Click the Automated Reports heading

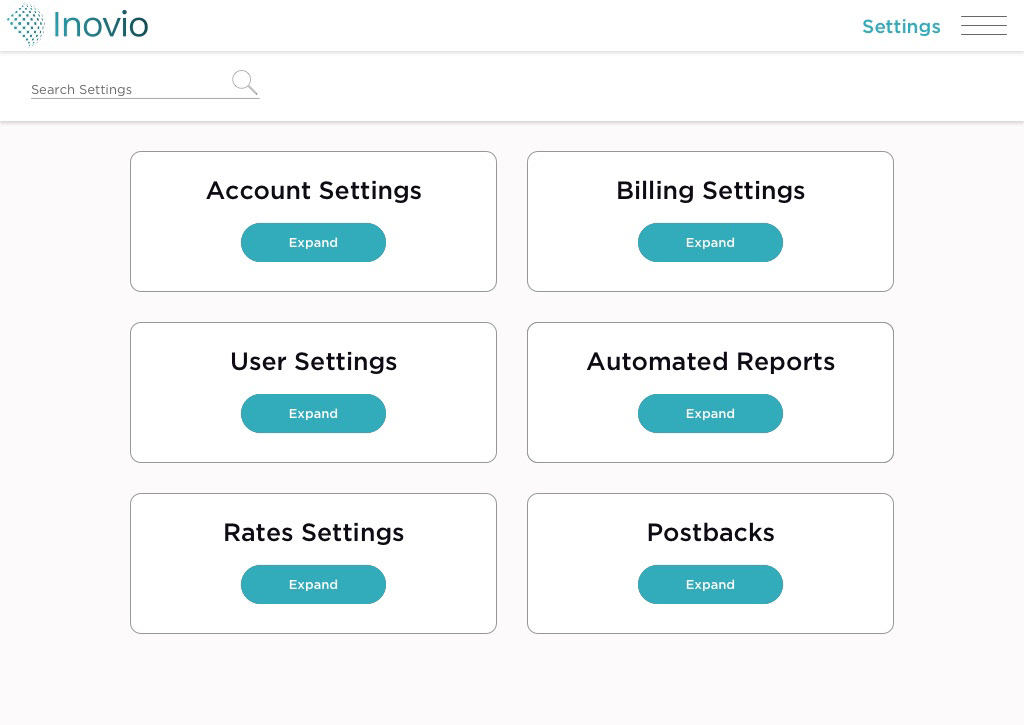point(710,362)
